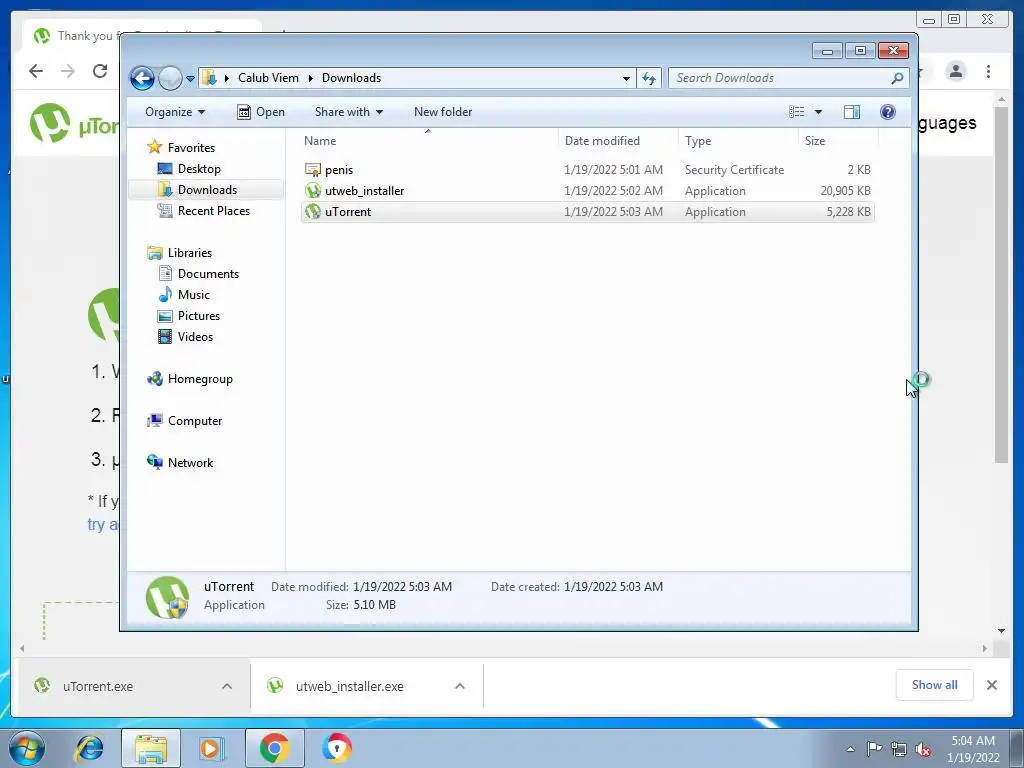Click Show all downloads button
Screen dimensions: 1024x768
click(935, 684)
